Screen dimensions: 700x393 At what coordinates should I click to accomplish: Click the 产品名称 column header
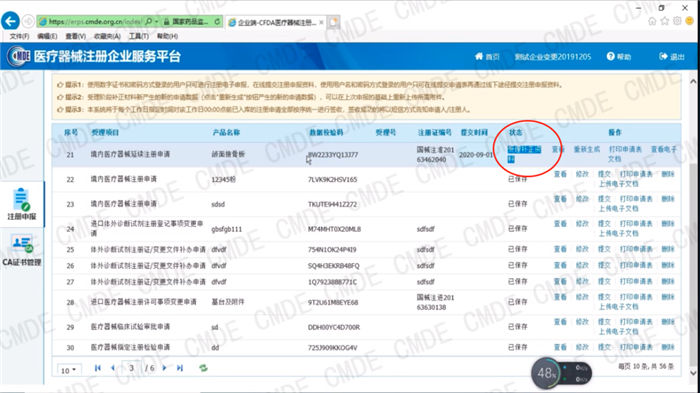(x=226, y=132)
